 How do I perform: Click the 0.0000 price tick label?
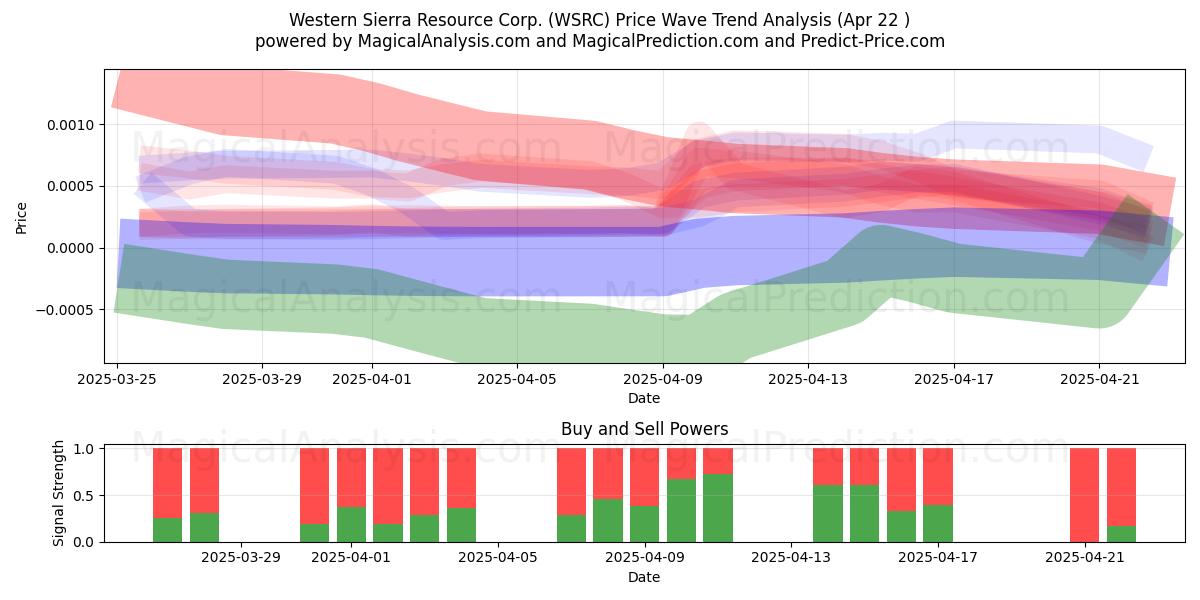[72, 248]
